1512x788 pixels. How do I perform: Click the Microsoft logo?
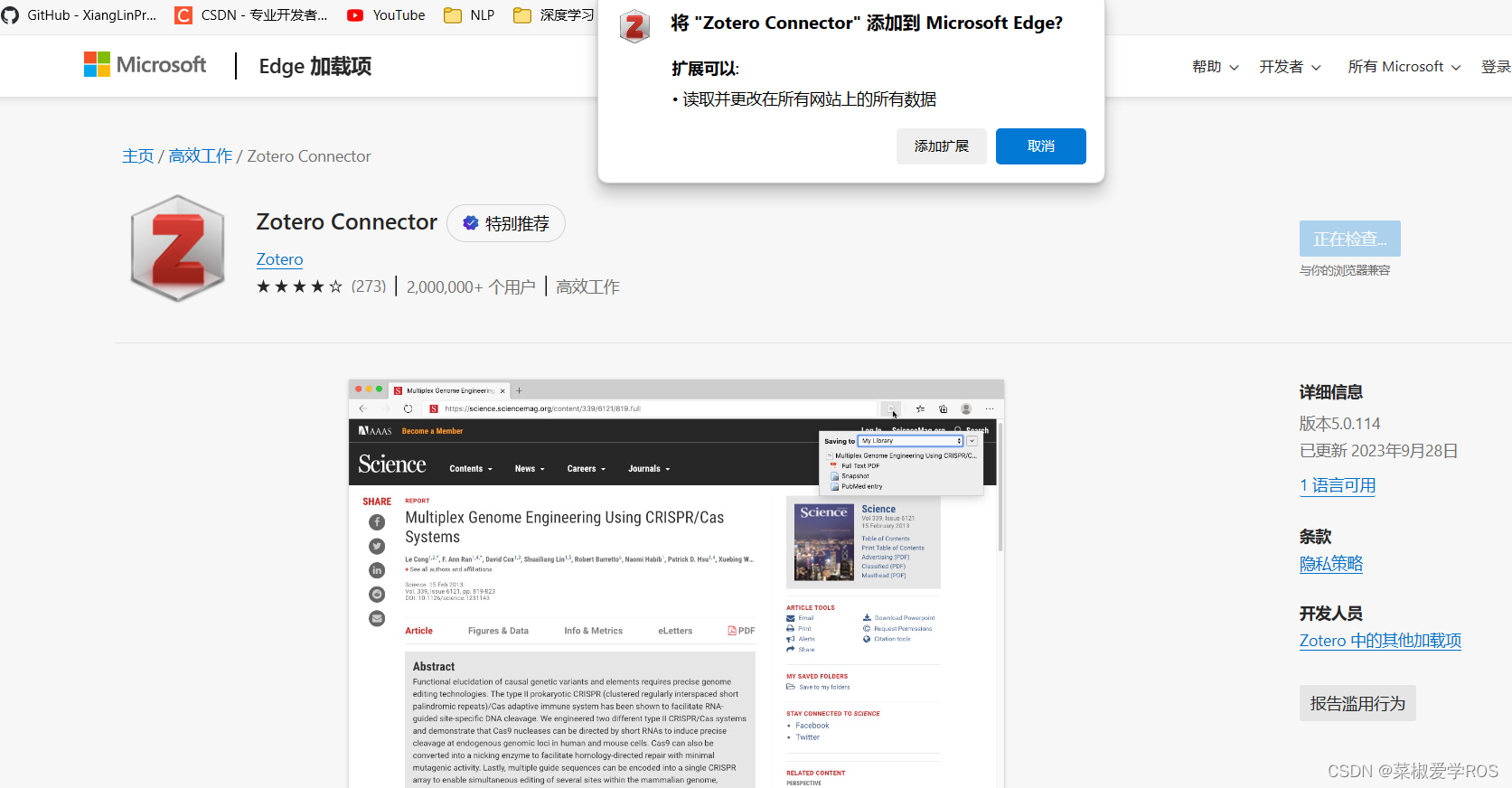145,65
